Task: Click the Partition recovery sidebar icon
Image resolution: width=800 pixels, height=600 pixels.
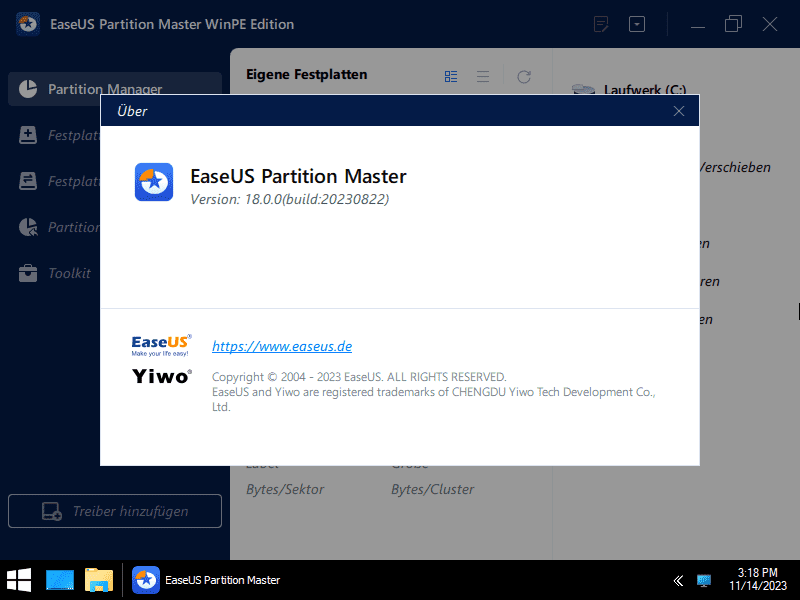Action: [28, 227]
